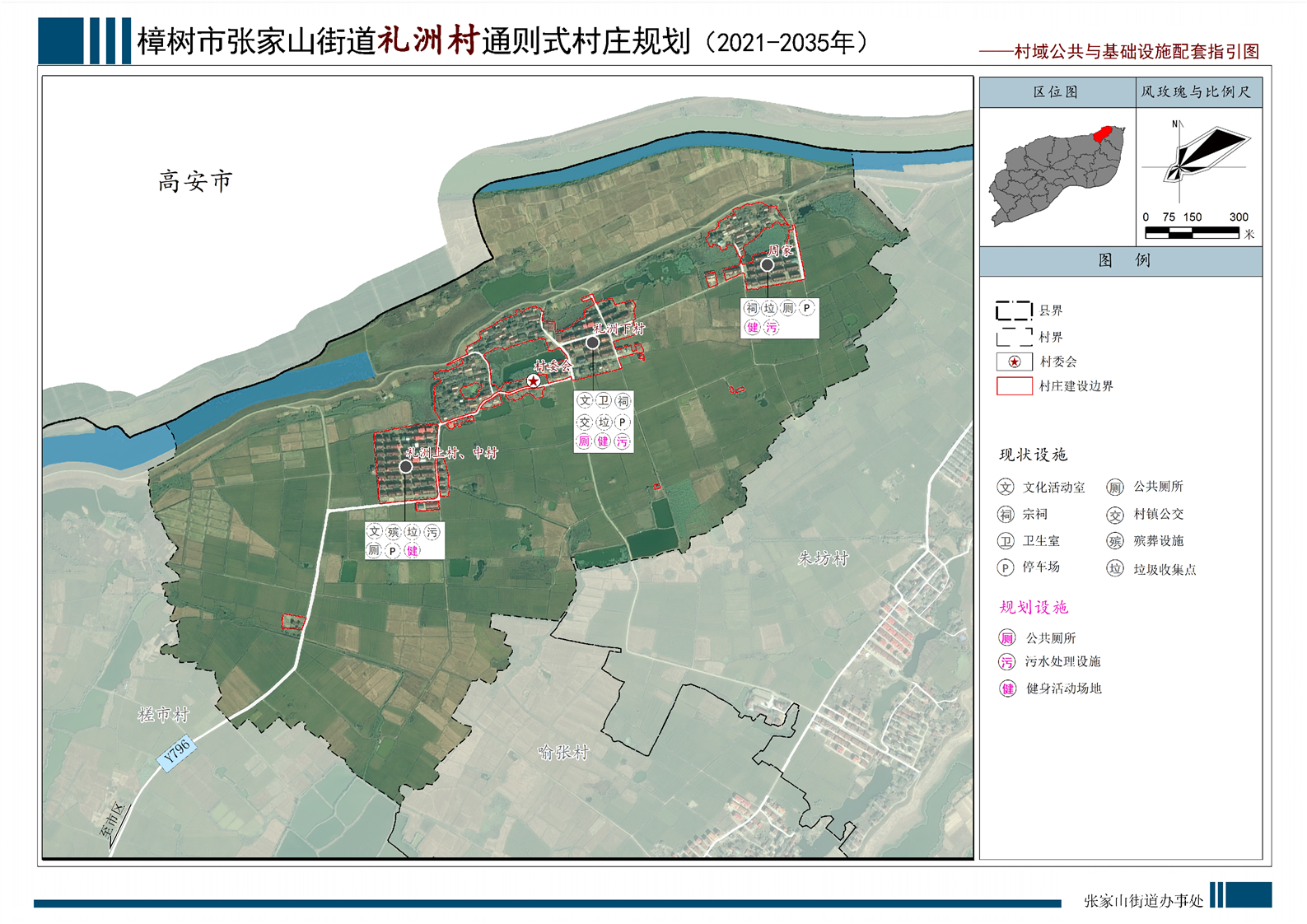This screenshot has width=1307, height=924.
Task: Click the magenta 健身活动场地 icon in the legend
Action: pos(1007,688)
